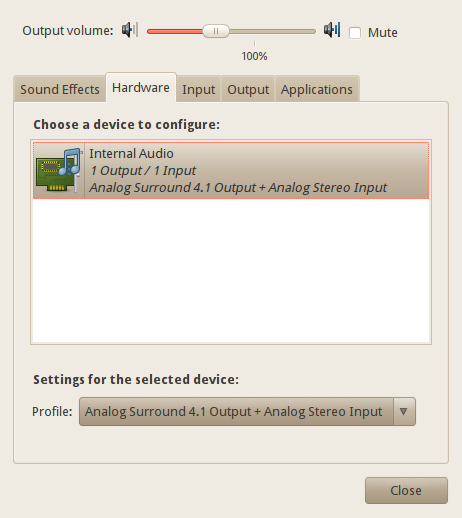Click the Analog Surround 4.1 device description text
This screenshot has height=518, width=462.
click(x=238, y=188)
